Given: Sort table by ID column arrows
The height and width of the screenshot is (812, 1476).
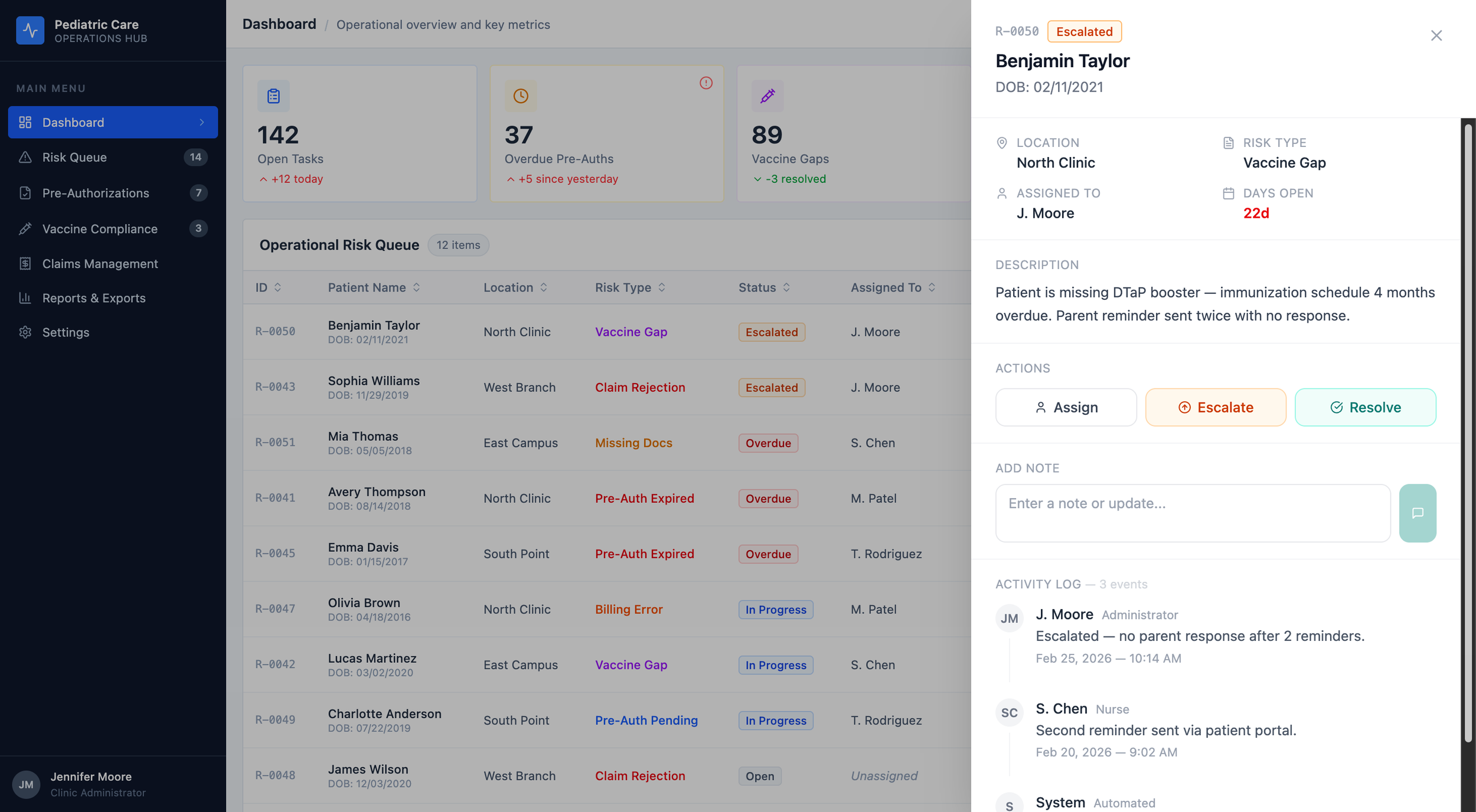Looking at the screenshot, I should click(x=277, y=287).
